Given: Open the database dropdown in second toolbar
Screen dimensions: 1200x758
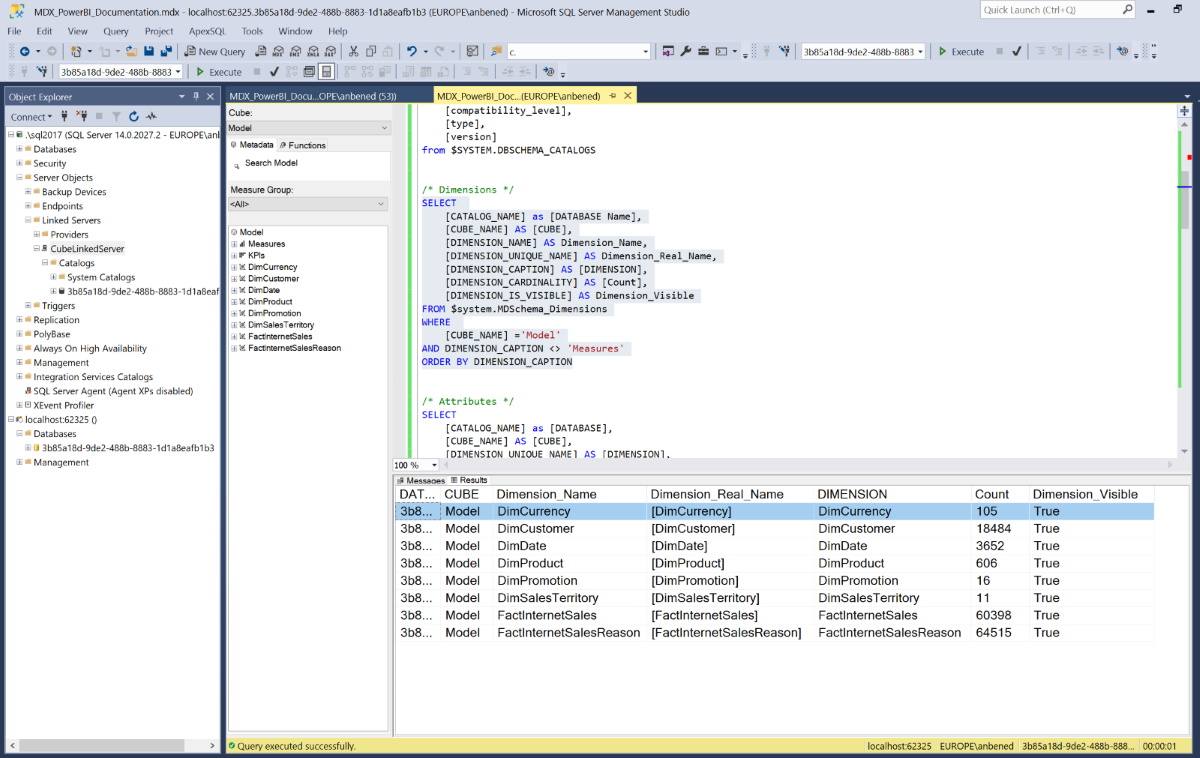Looking at the screenshot, I should (x=178, y=72).
